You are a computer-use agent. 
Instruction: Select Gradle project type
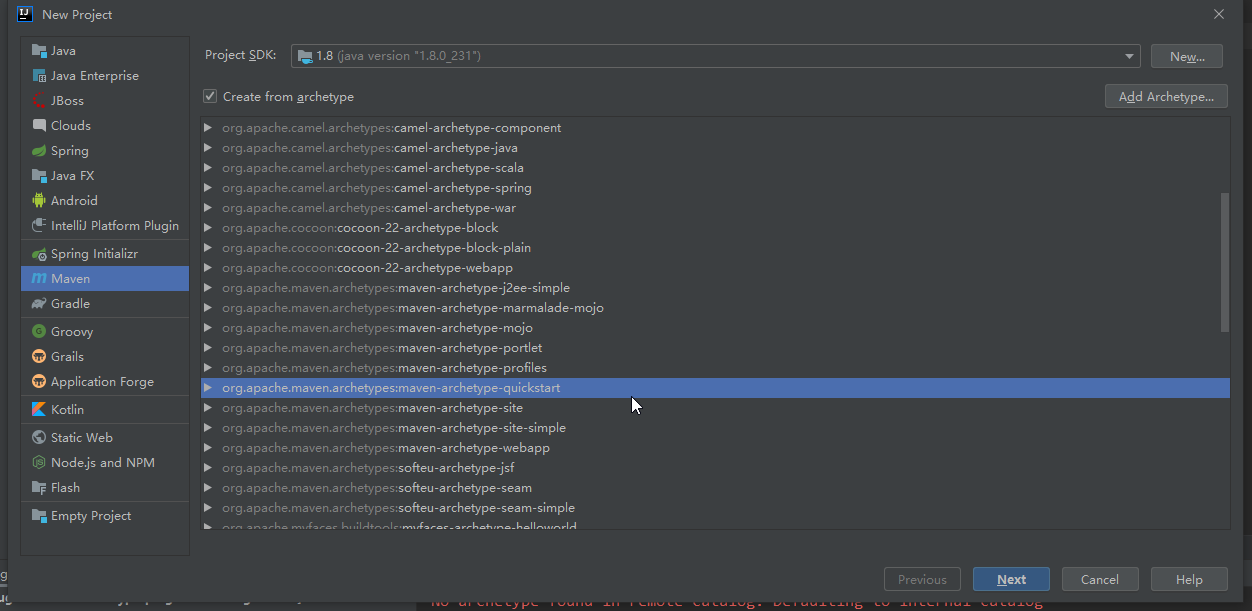[x=105, y=304]
